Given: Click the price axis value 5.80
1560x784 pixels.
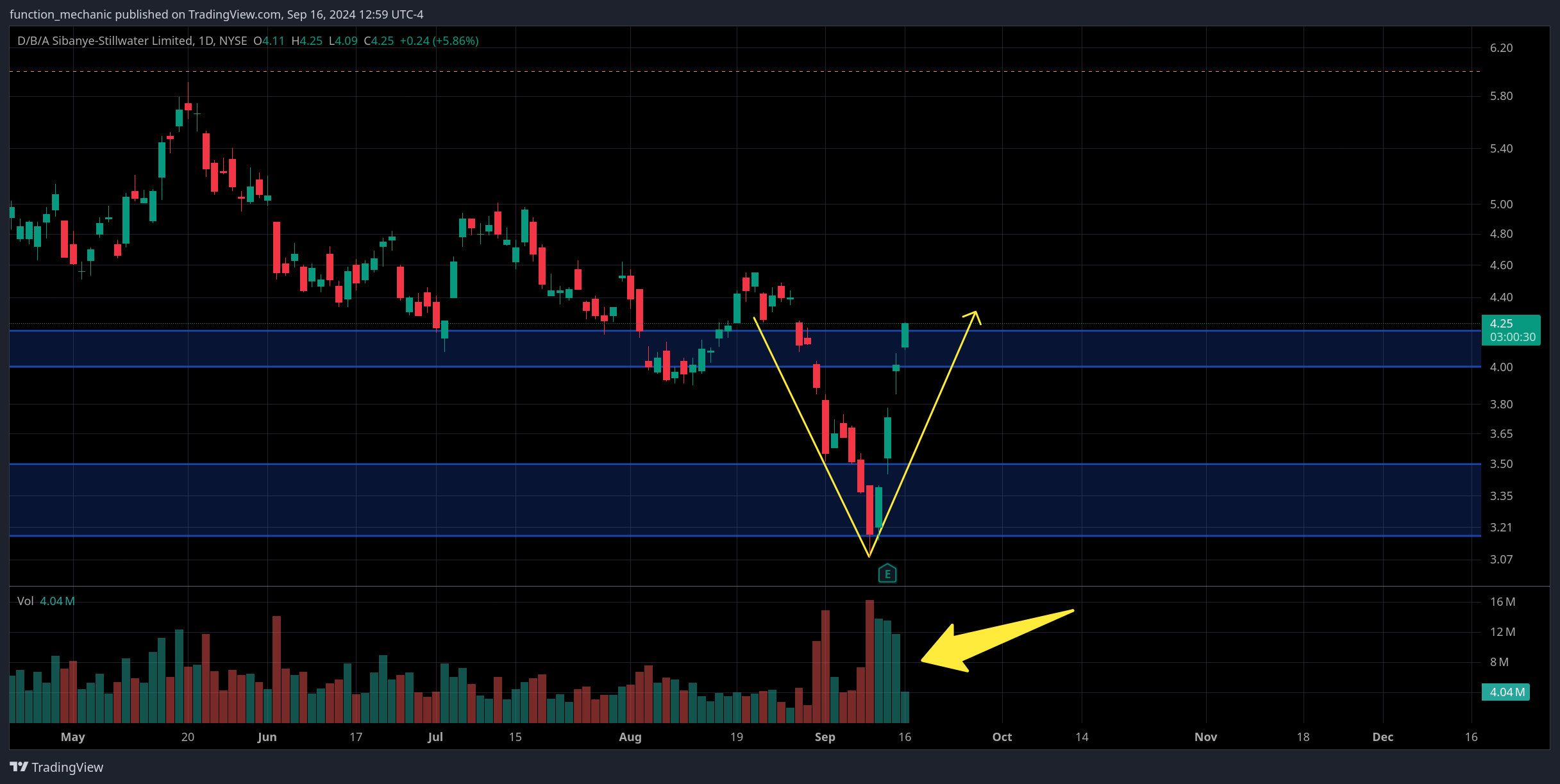Looking at the screenshot, I should (x=1501, y=96).
